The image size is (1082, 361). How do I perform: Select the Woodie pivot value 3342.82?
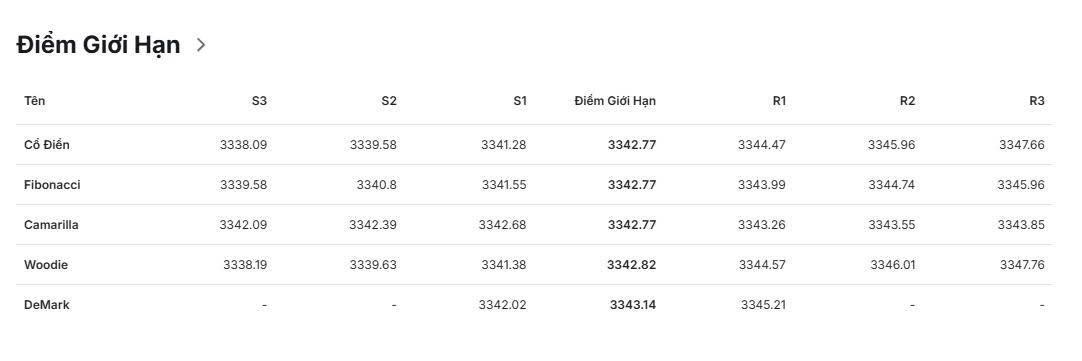[631, 265]
